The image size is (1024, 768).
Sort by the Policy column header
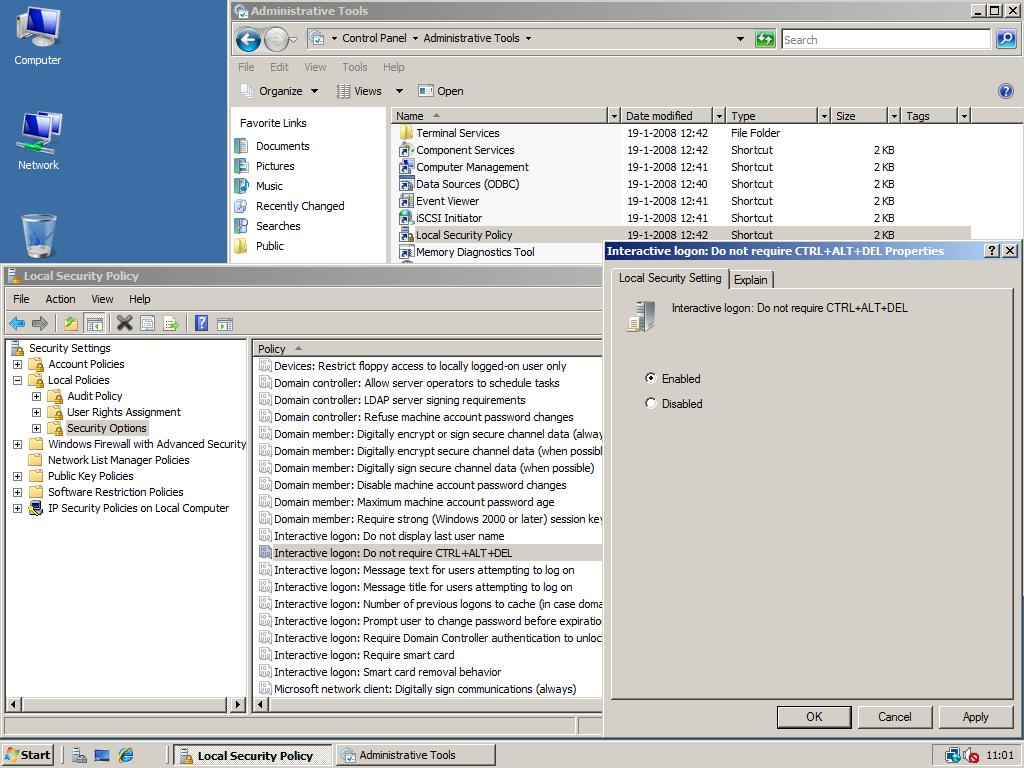[428, 349]
